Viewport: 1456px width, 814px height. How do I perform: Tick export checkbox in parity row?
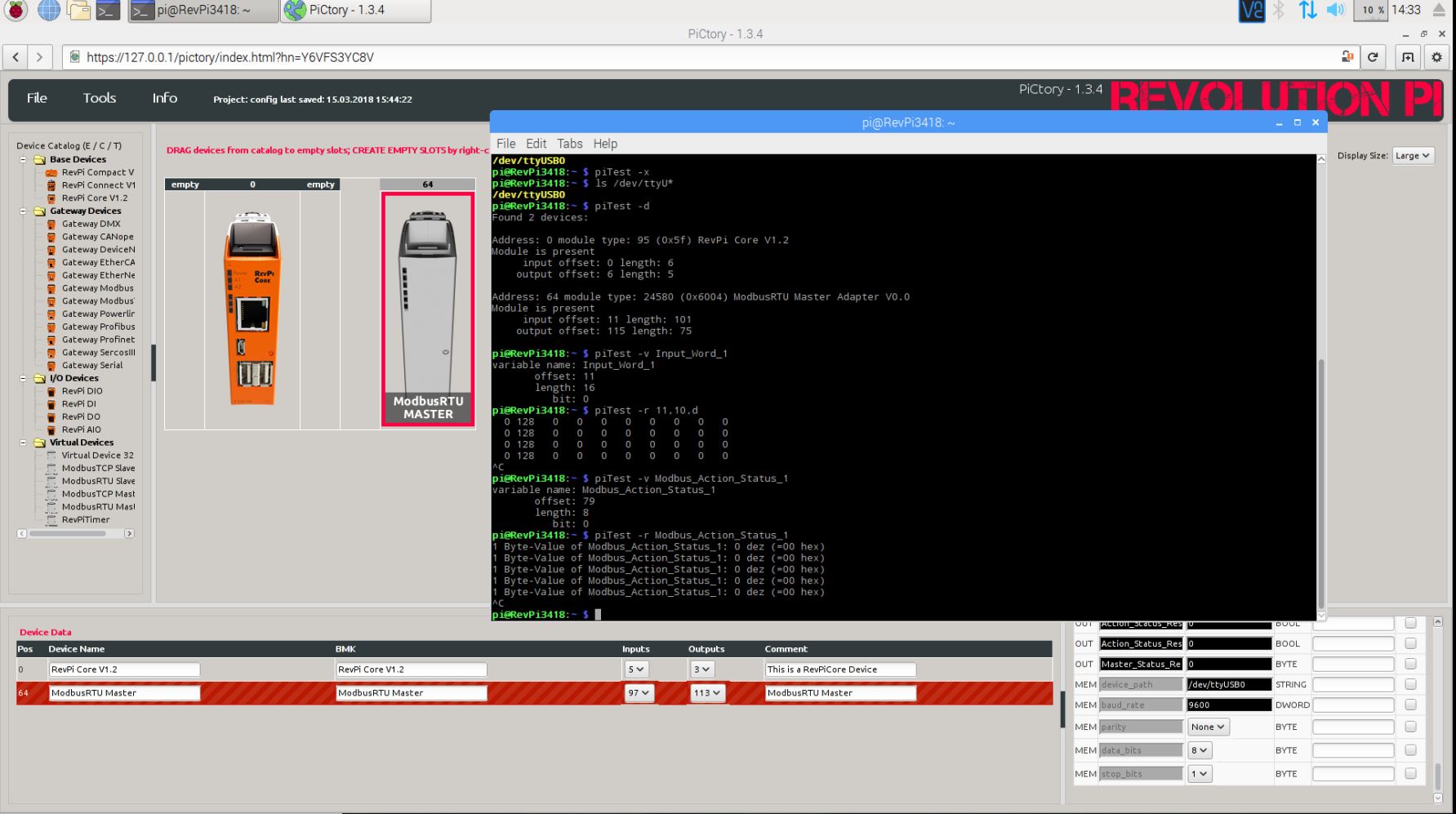(1410, 727)
